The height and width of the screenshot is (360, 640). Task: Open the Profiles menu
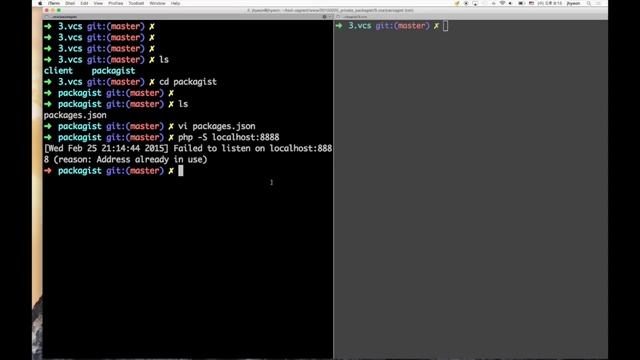116,3
